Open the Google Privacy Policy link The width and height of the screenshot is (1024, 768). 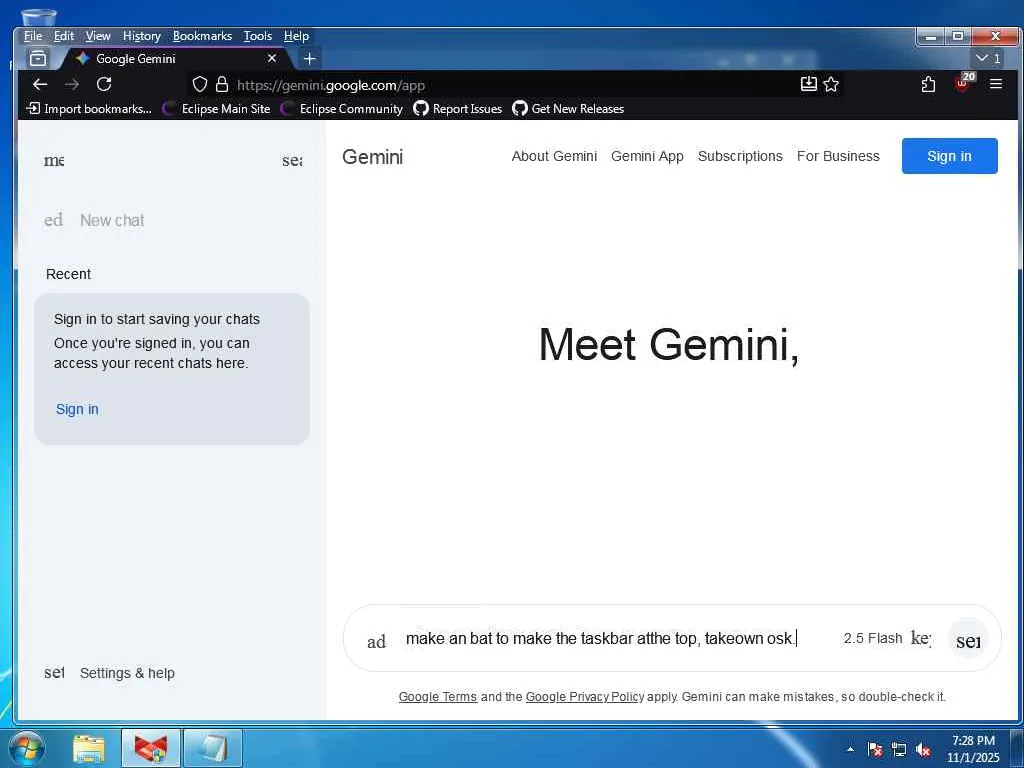click(x=584, y=697)
